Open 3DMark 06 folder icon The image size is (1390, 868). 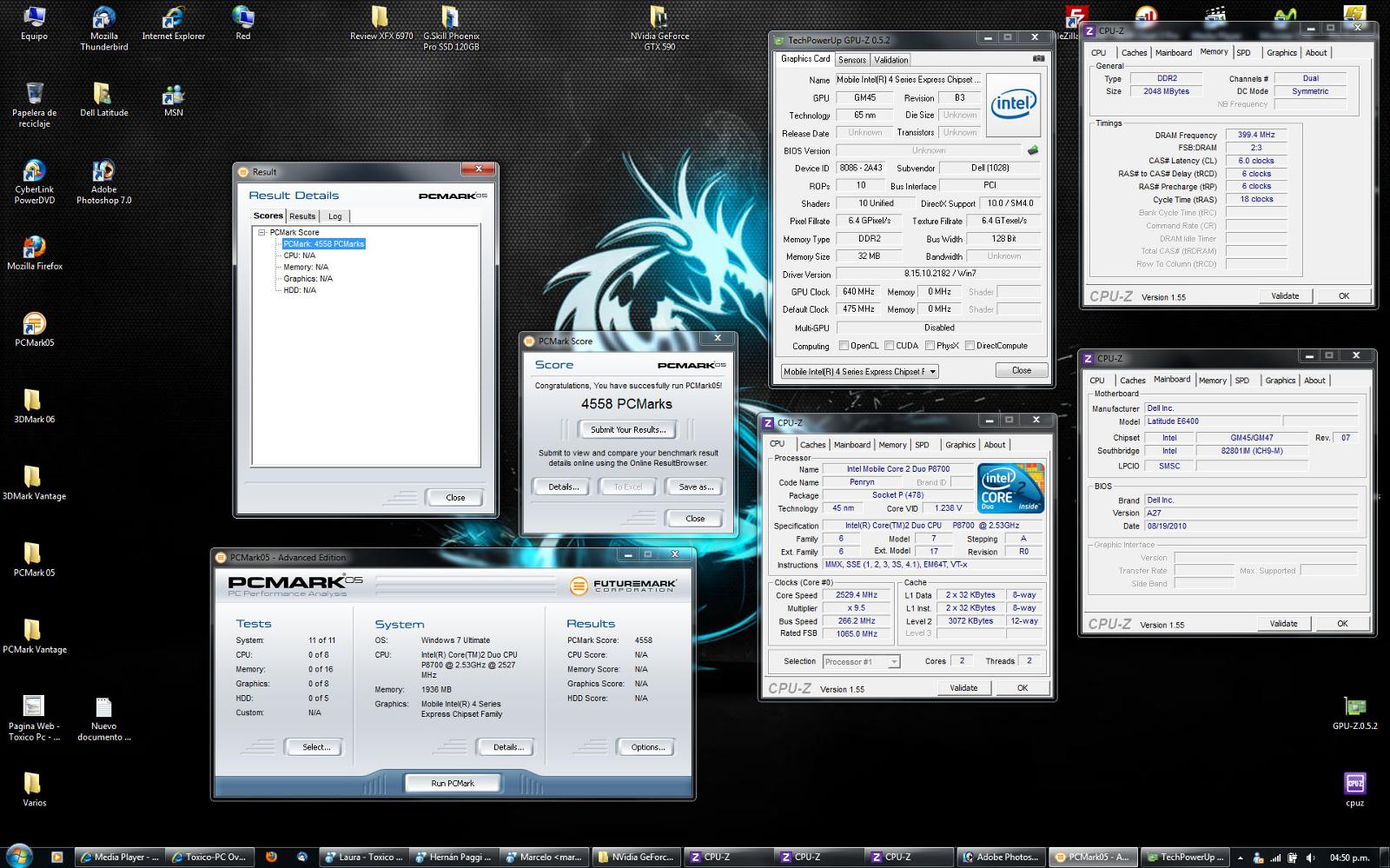point(35,405)
